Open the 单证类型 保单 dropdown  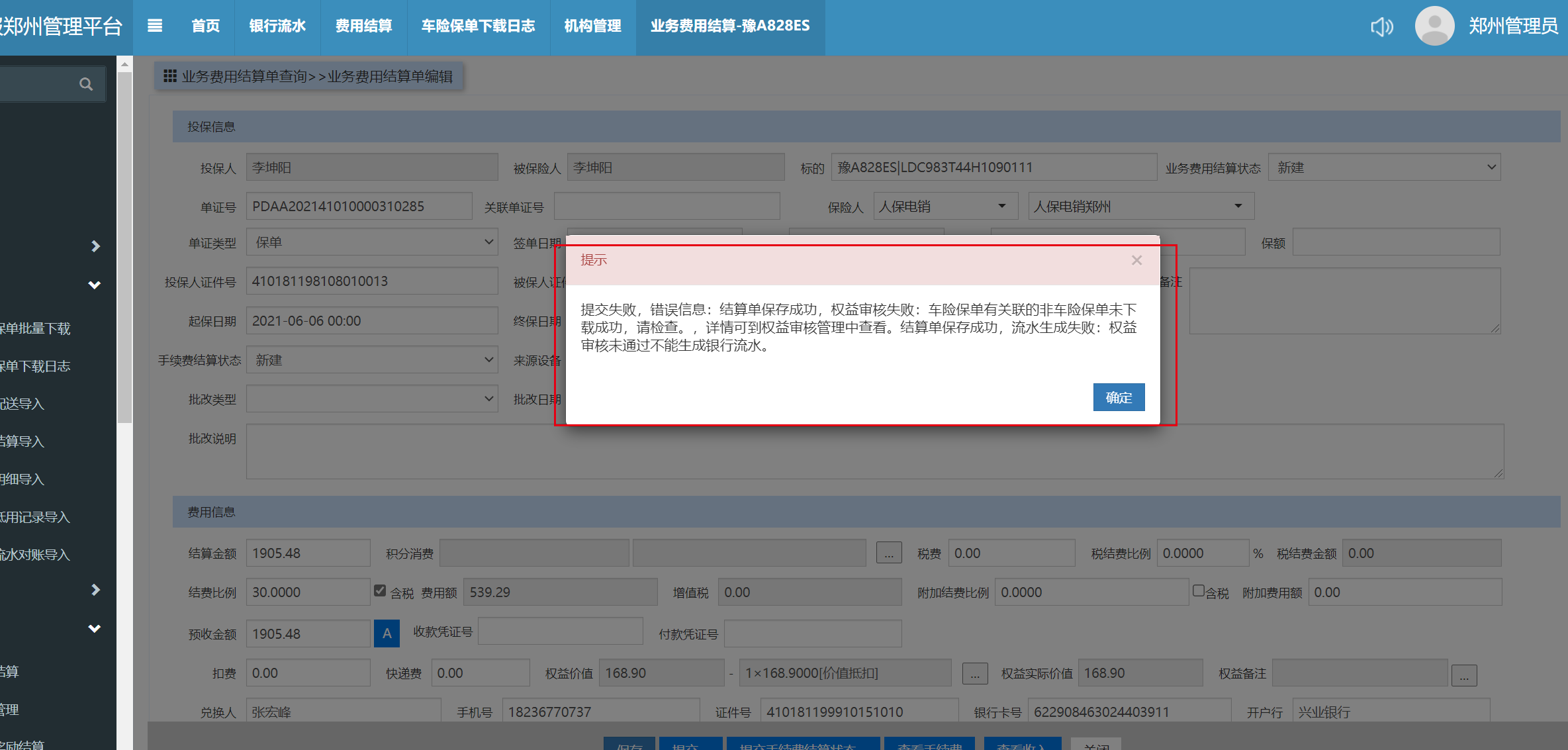[371, 242]
